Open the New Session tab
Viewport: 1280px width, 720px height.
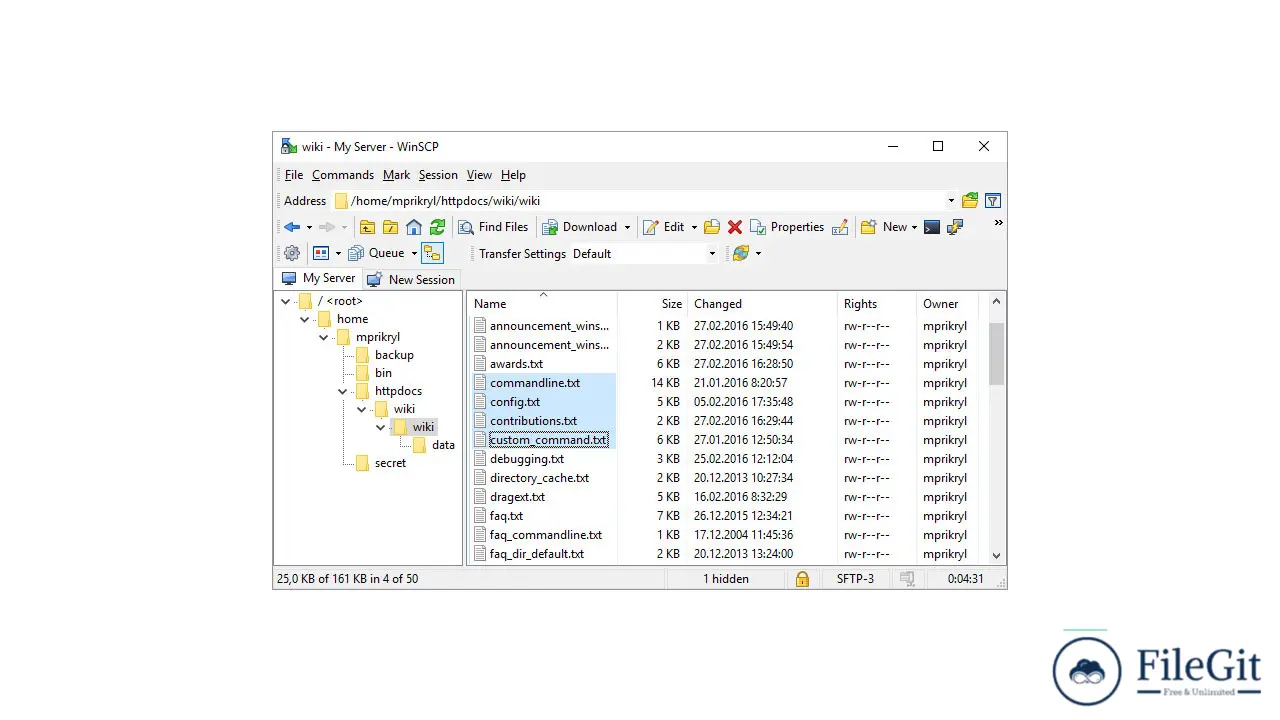411,279
